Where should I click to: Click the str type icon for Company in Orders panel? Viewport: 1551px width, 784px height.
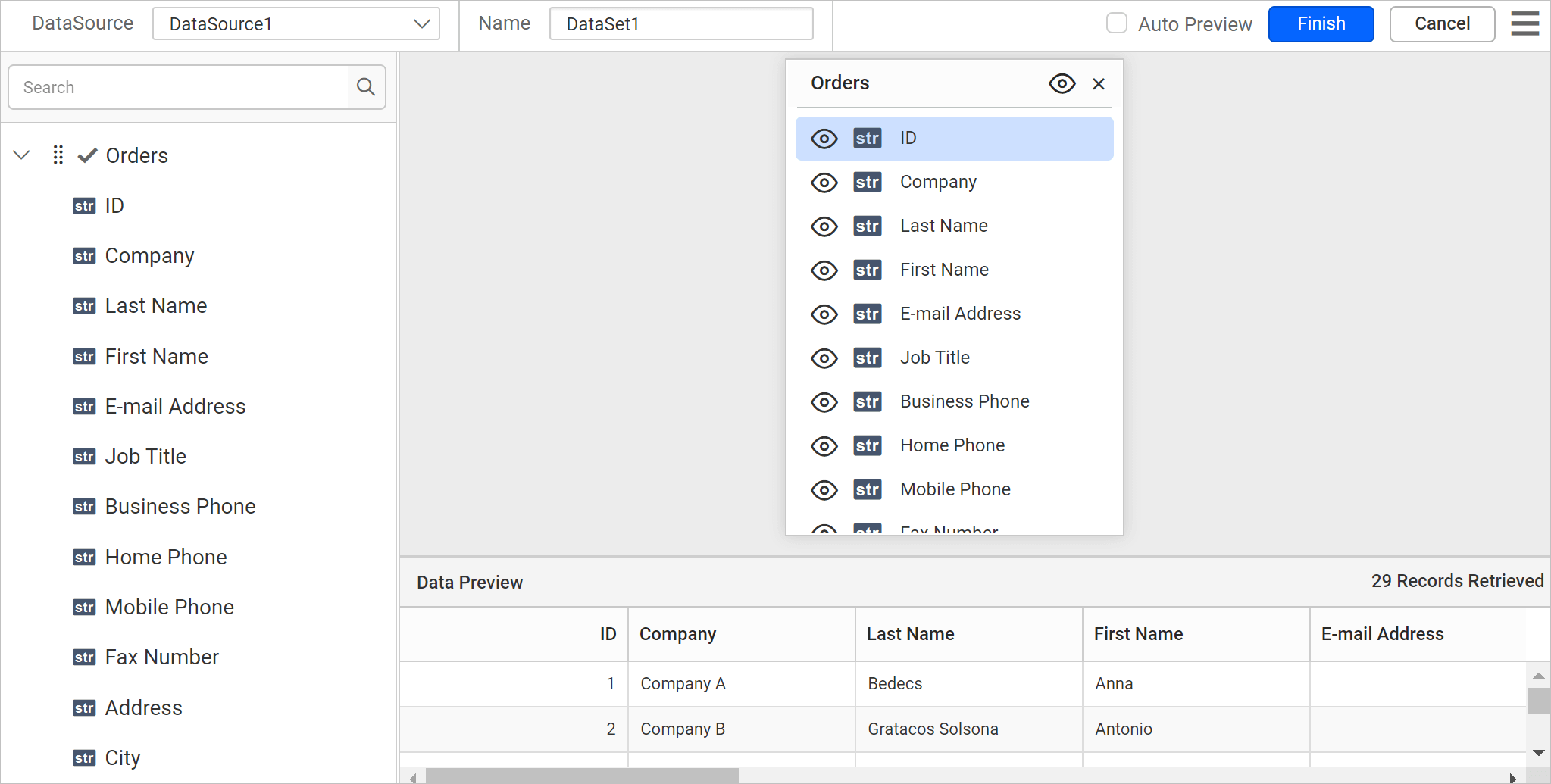[x=867, y=183]
